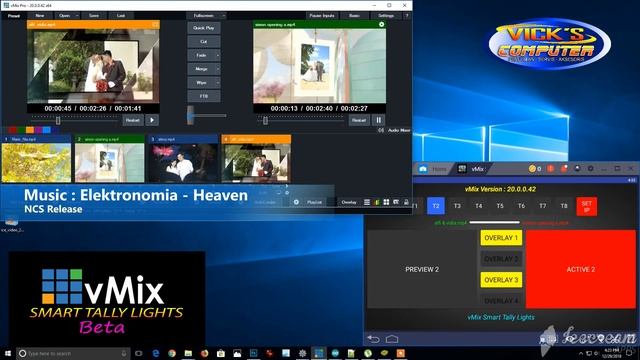Play the preview video in vMix

(x=152, y=120)
